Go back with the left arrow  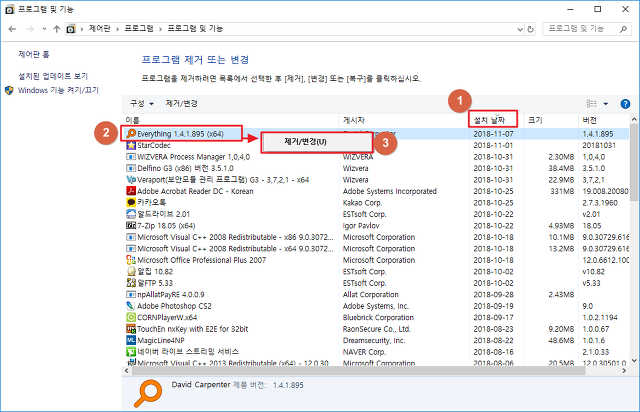click(x=12, y=29)
